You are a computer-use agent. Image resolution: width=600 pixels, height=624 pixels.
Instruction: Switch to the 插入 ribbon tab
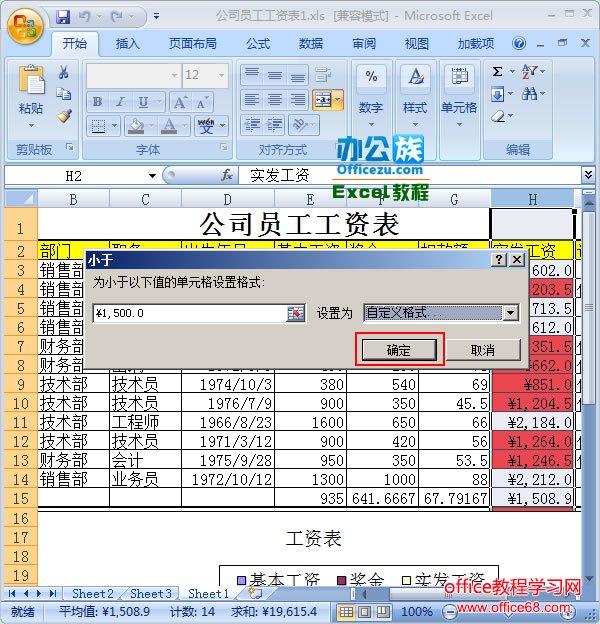[127, 43]
